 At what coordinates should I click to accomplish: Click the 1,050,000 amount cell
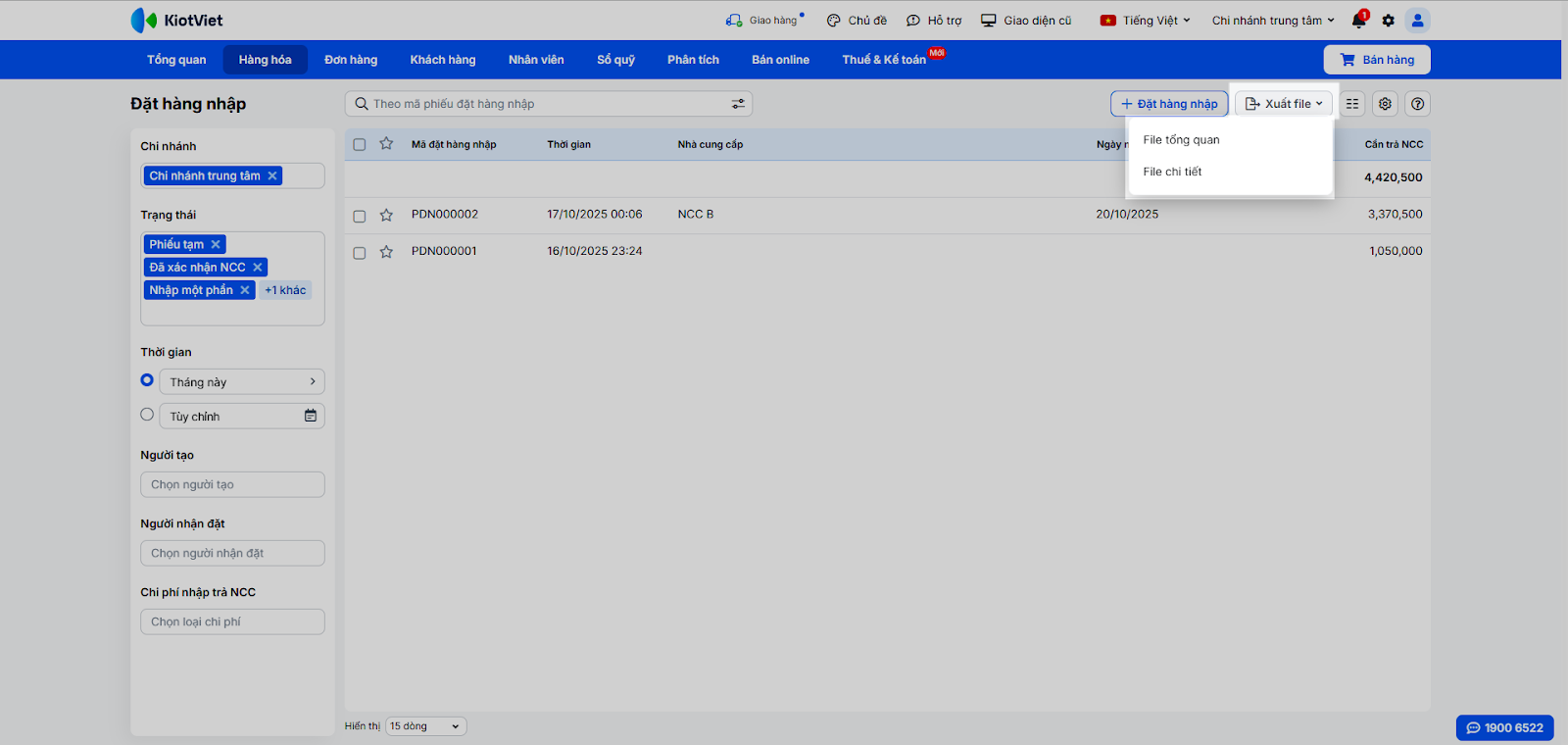[x=1396, y=251]
